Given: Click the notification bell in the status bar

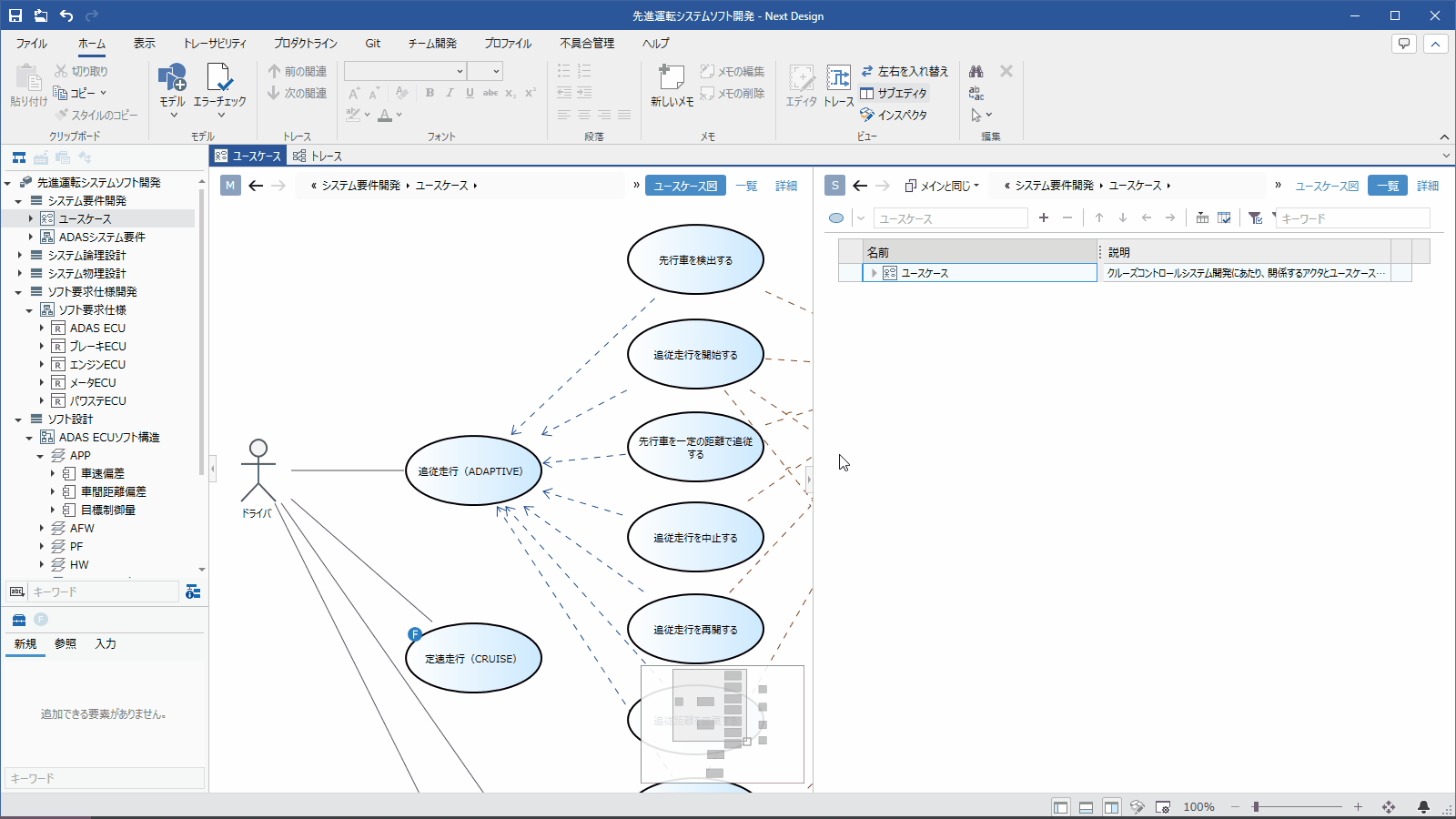Looking at the screenshot, I should [x=1423, y=807].
